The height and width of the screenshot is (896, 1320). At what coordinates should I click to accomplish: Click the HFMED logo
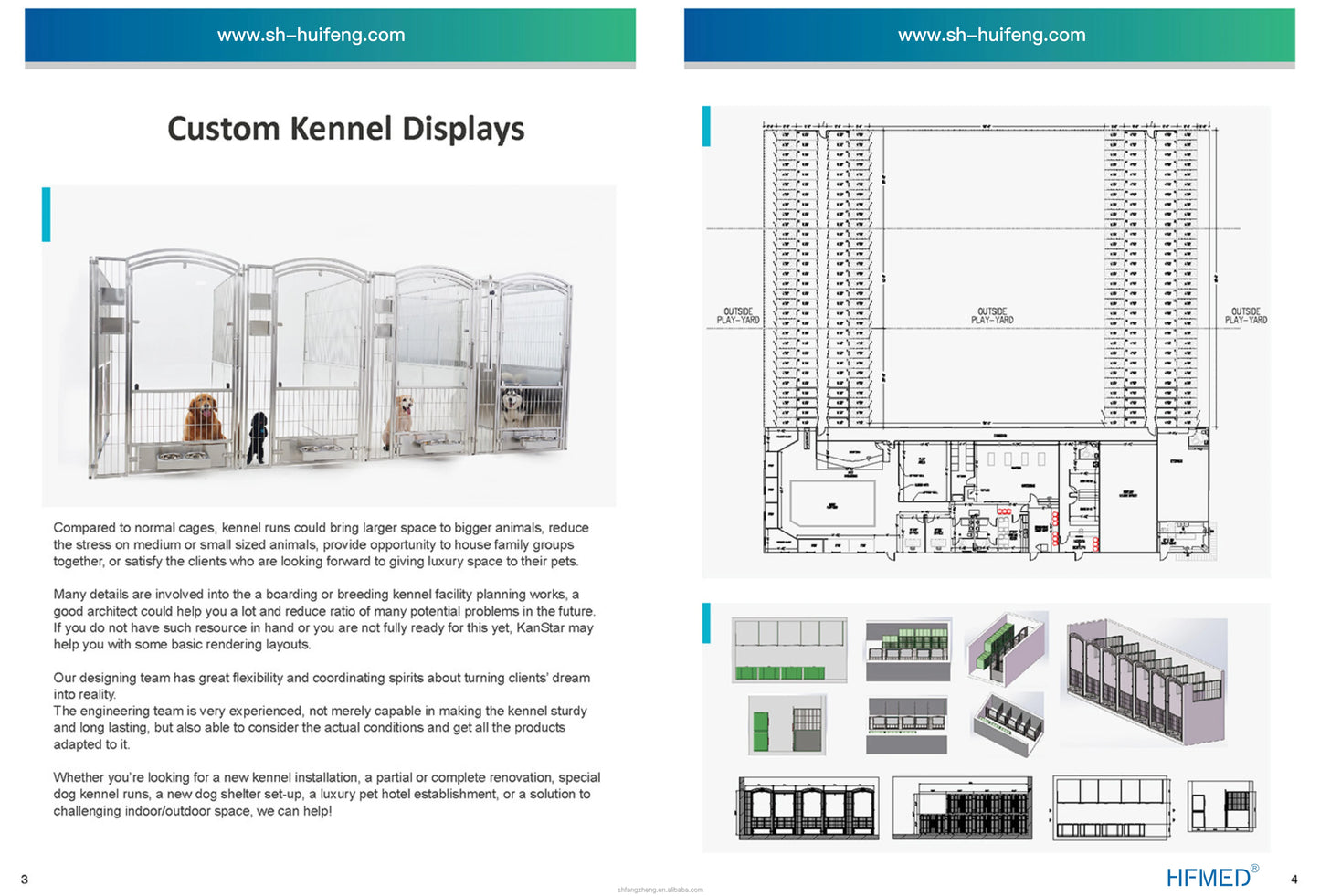(x=1212, y=876)
